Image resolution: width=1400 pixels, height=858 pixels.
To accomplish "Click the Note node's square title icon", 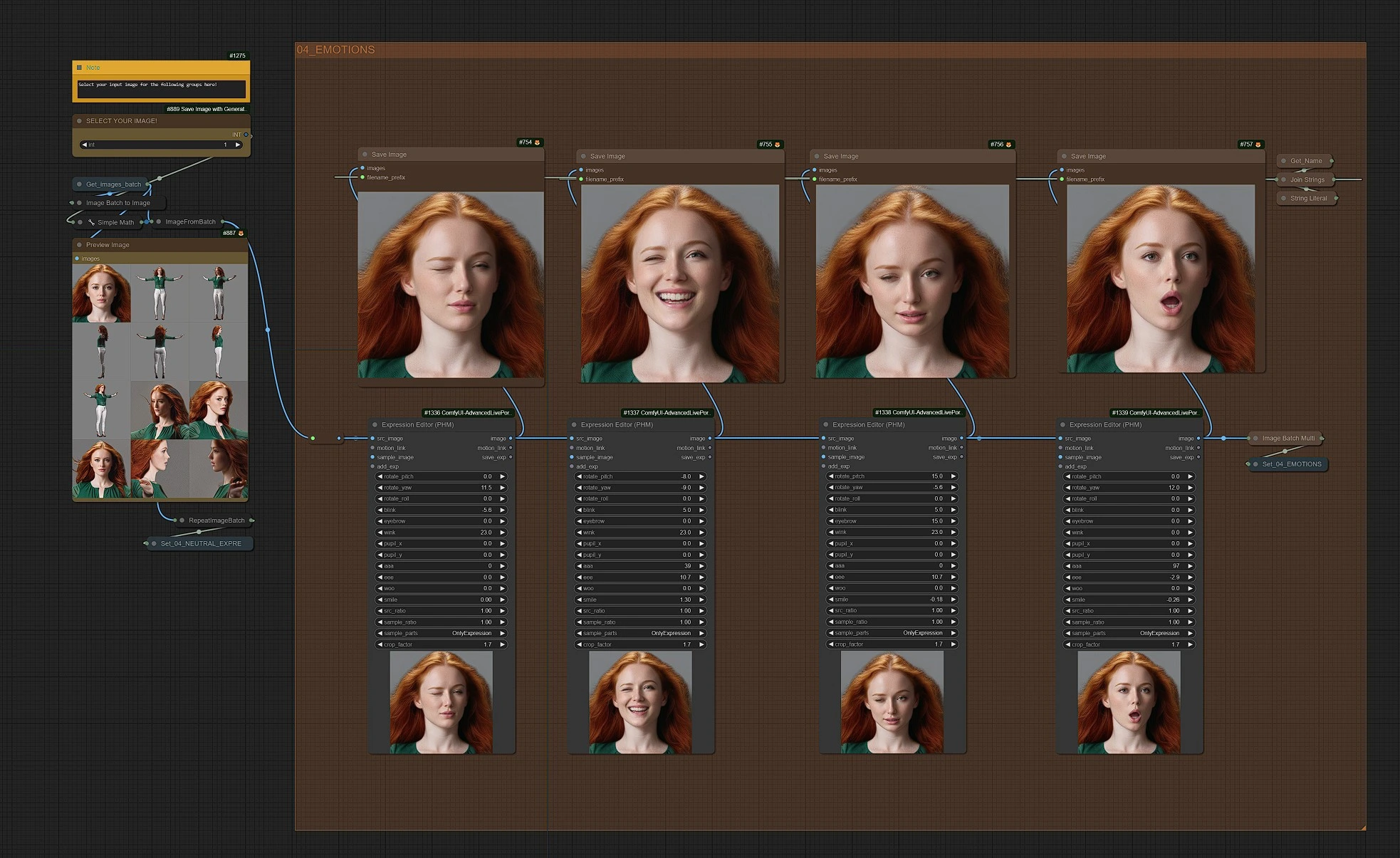I will [79, 68].
